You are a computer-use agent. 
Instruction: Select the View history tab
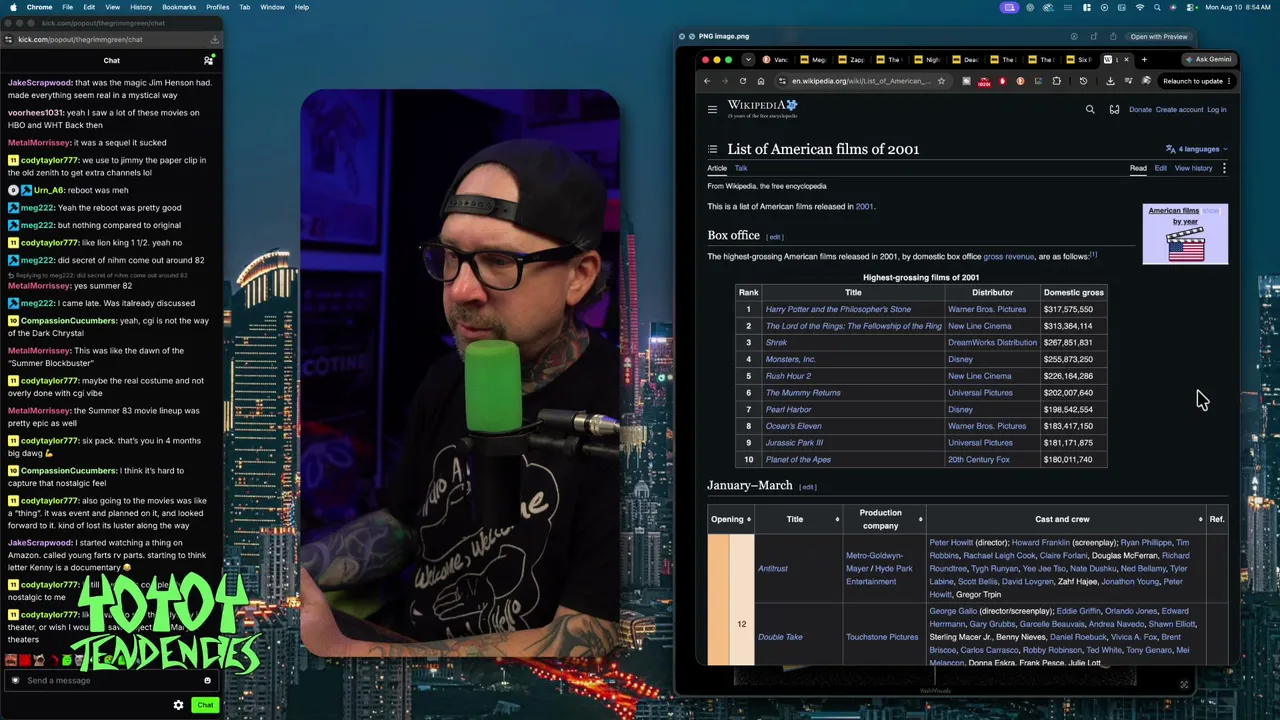1193,168
